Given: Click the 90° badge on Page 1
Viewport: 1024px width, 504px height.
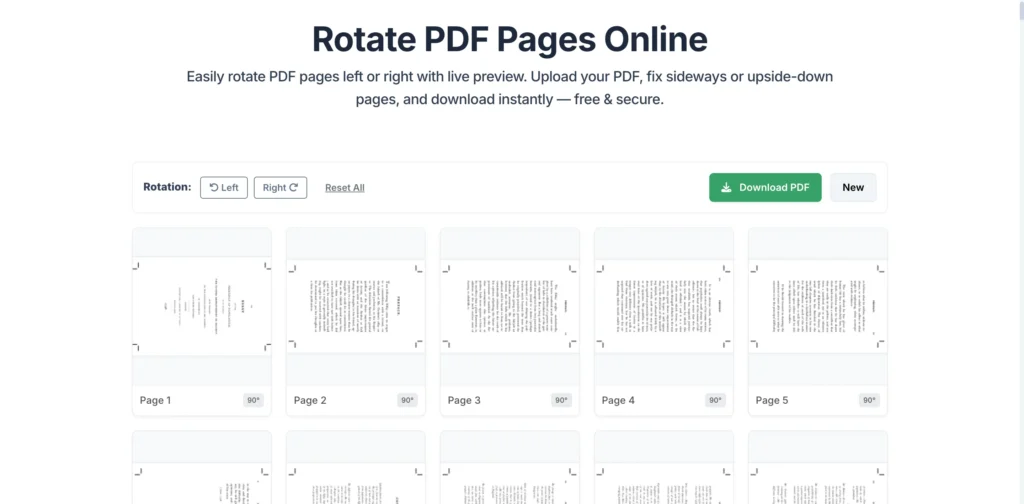Looking at the screenshot, I should [253, 400].
